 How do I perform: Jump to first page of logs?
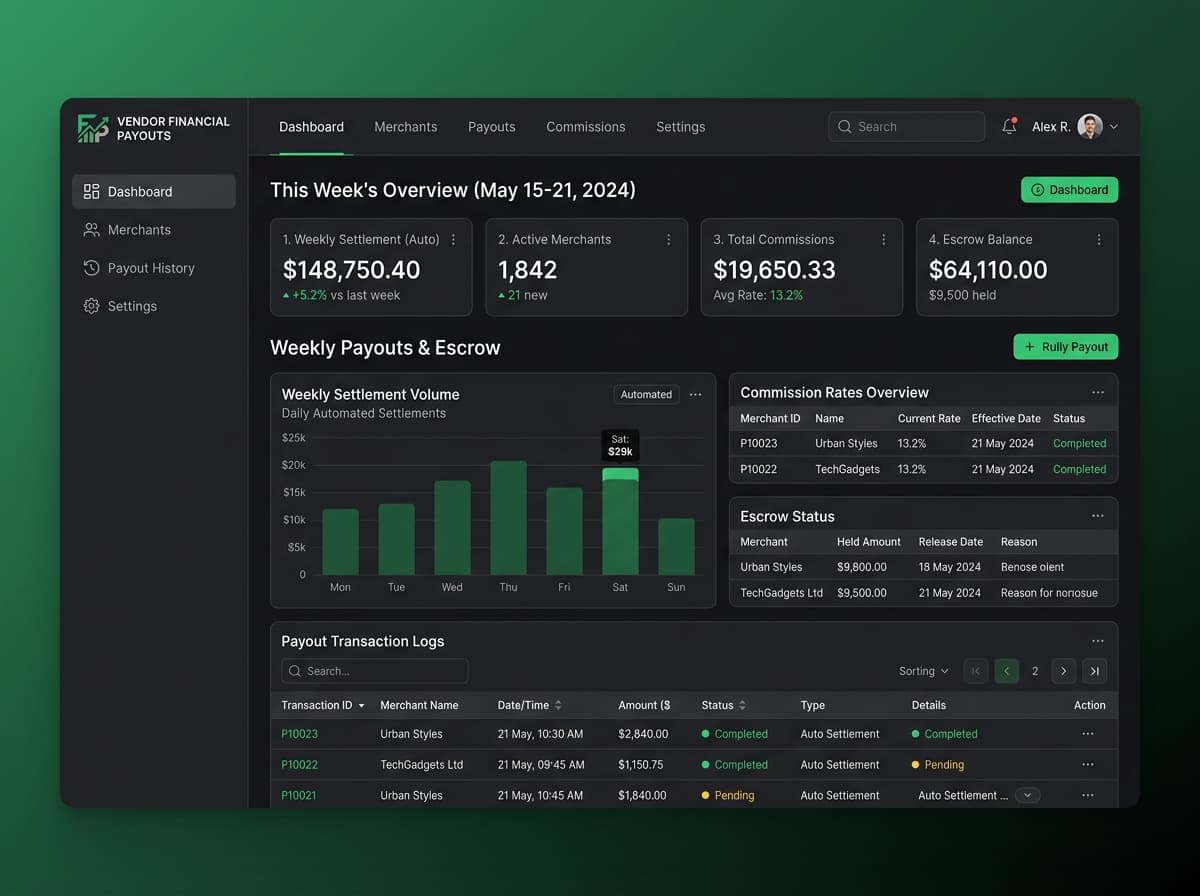point(976,671)
